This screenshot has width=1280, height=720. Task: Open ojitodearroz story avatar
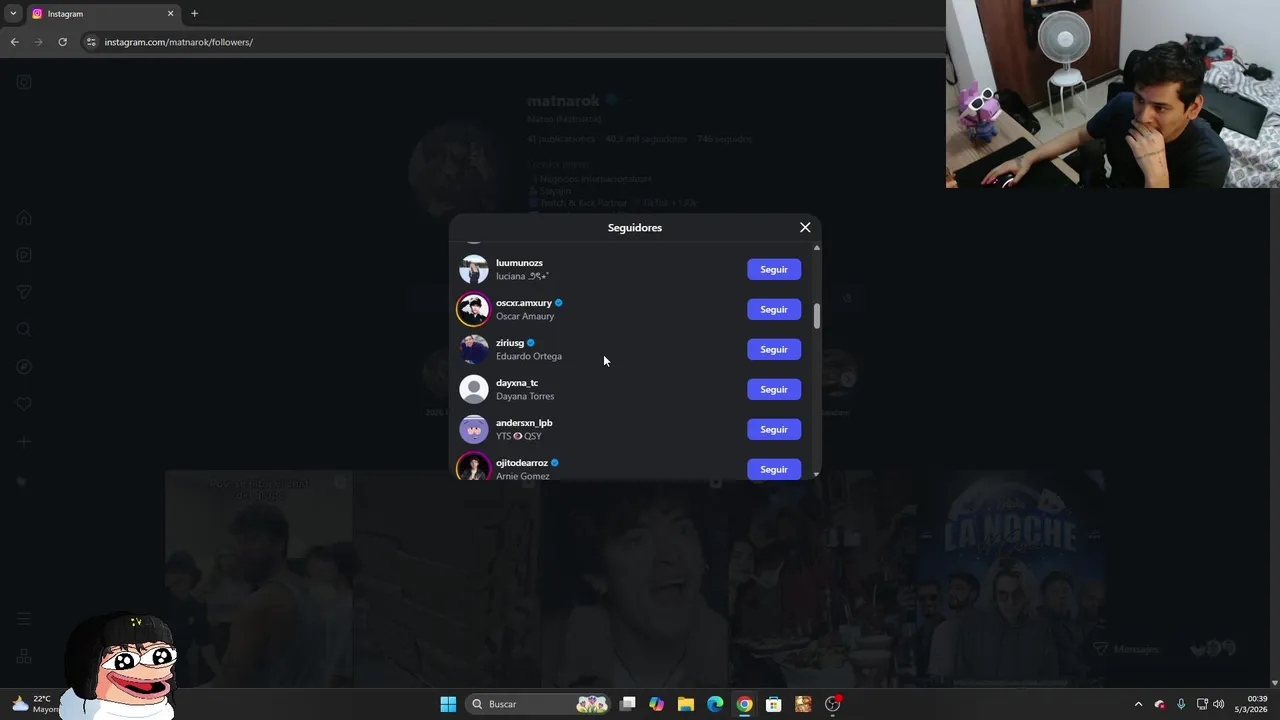pos(474,467)
